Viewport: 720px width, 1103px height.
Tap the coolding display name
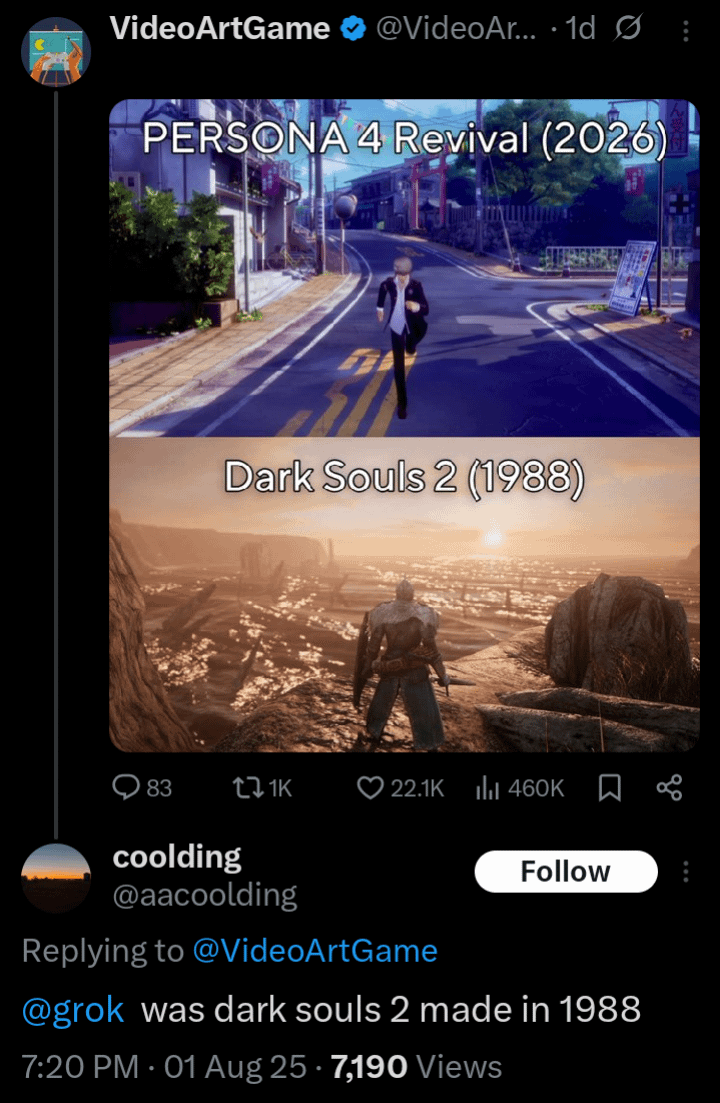(x=177, y=857)
